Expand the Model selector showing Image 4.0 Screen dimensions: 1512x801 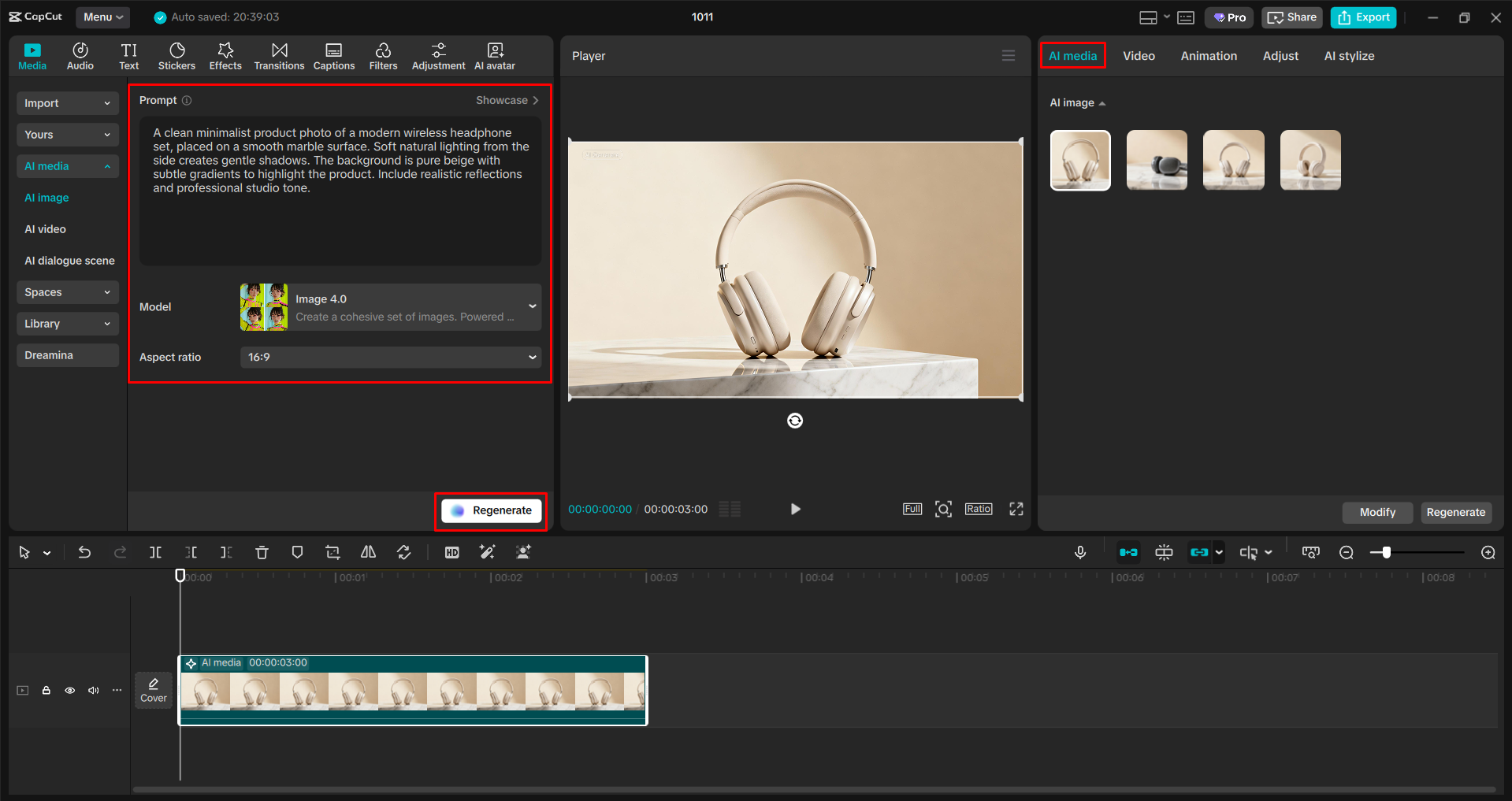pos(390,307)
